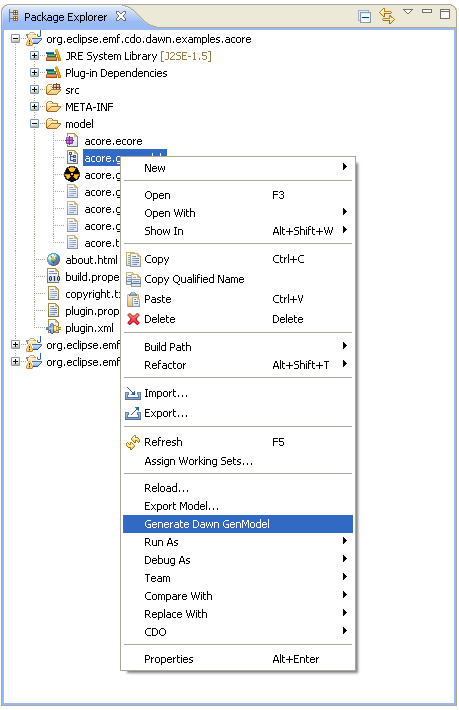Viewport: 459px width, 710px height.
Task: Select the about.html file name
Action: tap(91, 260)
